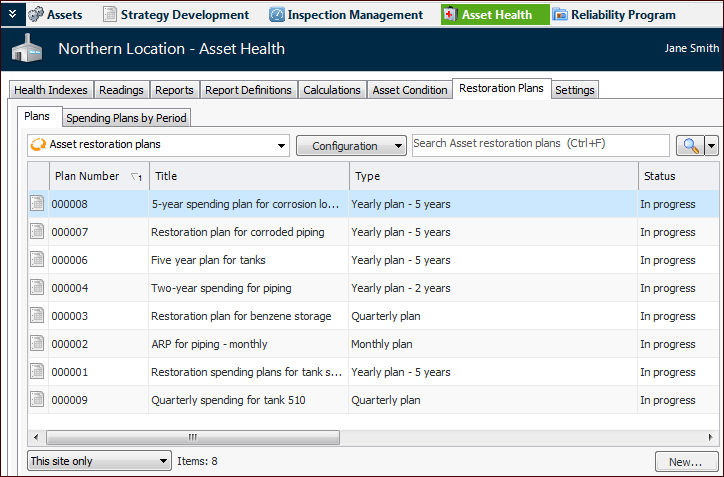
Task: Open the Configuration dropdown button
Action: [351, 146]
